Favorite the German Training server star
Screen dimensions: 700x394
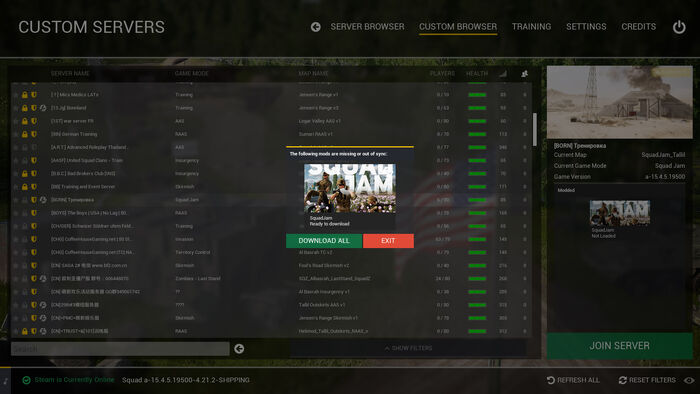(x=16, y=134)
